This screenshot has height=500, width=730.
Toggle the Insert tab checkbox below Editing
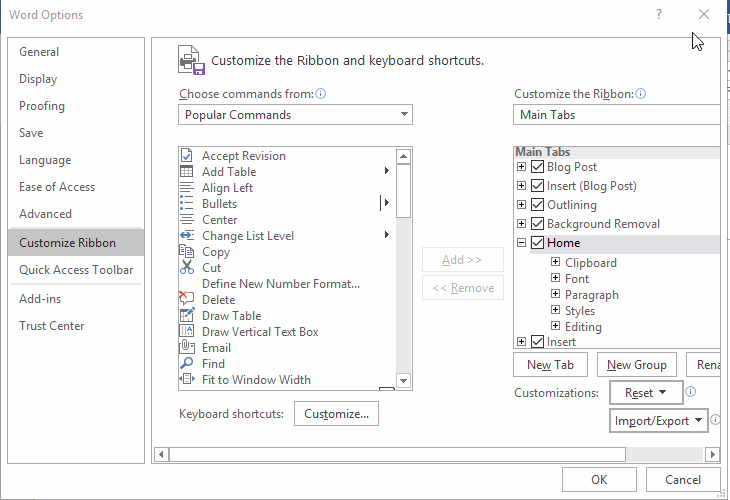(537, 342)
